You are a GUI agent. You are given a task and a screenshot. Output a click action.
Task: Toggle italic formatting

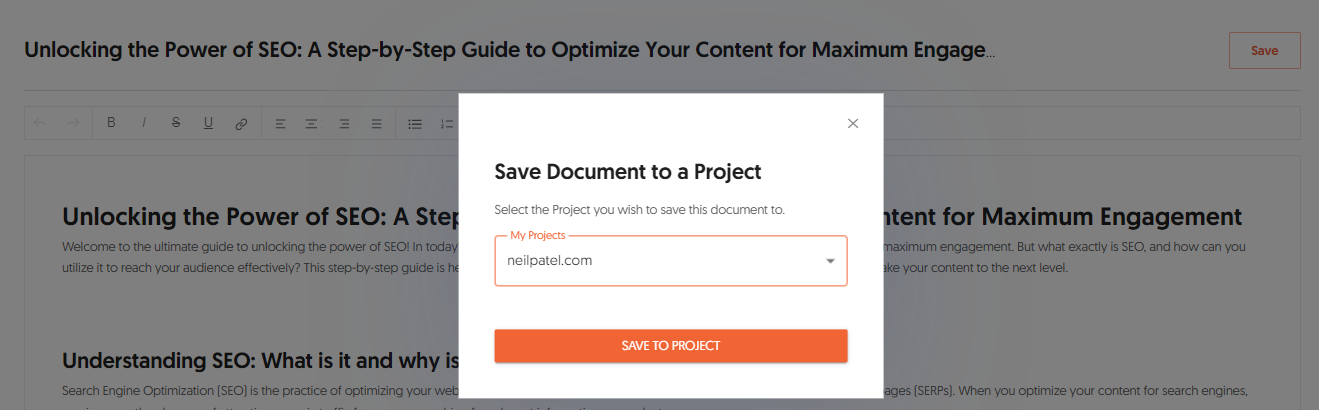(144, 123)
